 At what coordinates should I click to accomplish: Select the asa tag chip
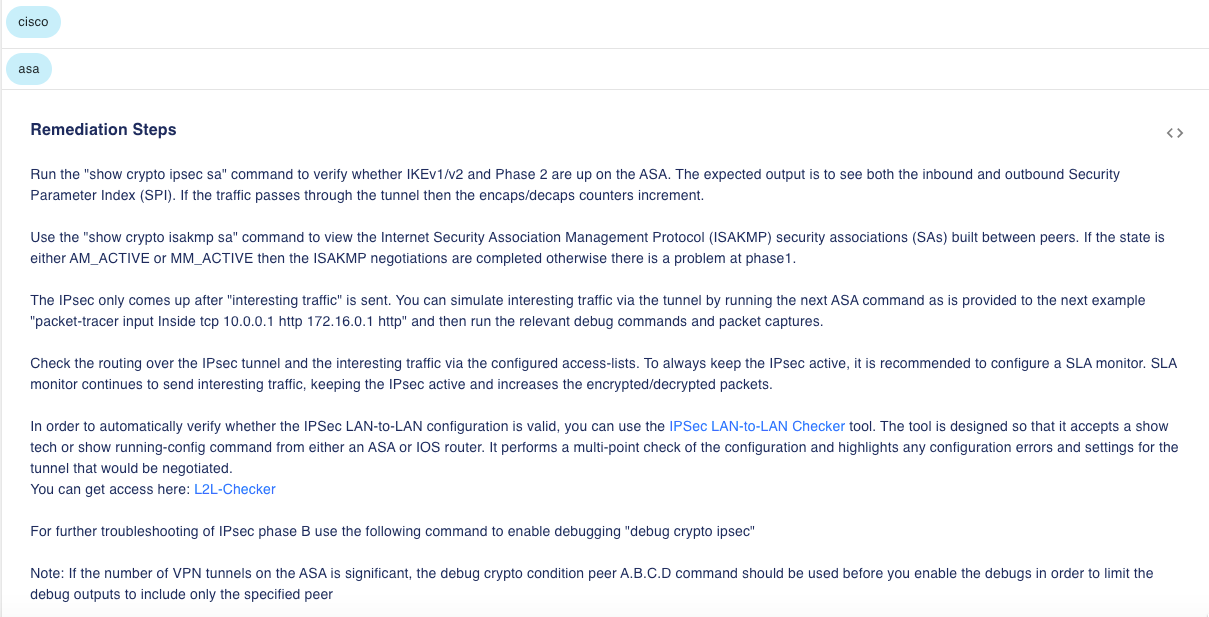click(x=29, y=69)
